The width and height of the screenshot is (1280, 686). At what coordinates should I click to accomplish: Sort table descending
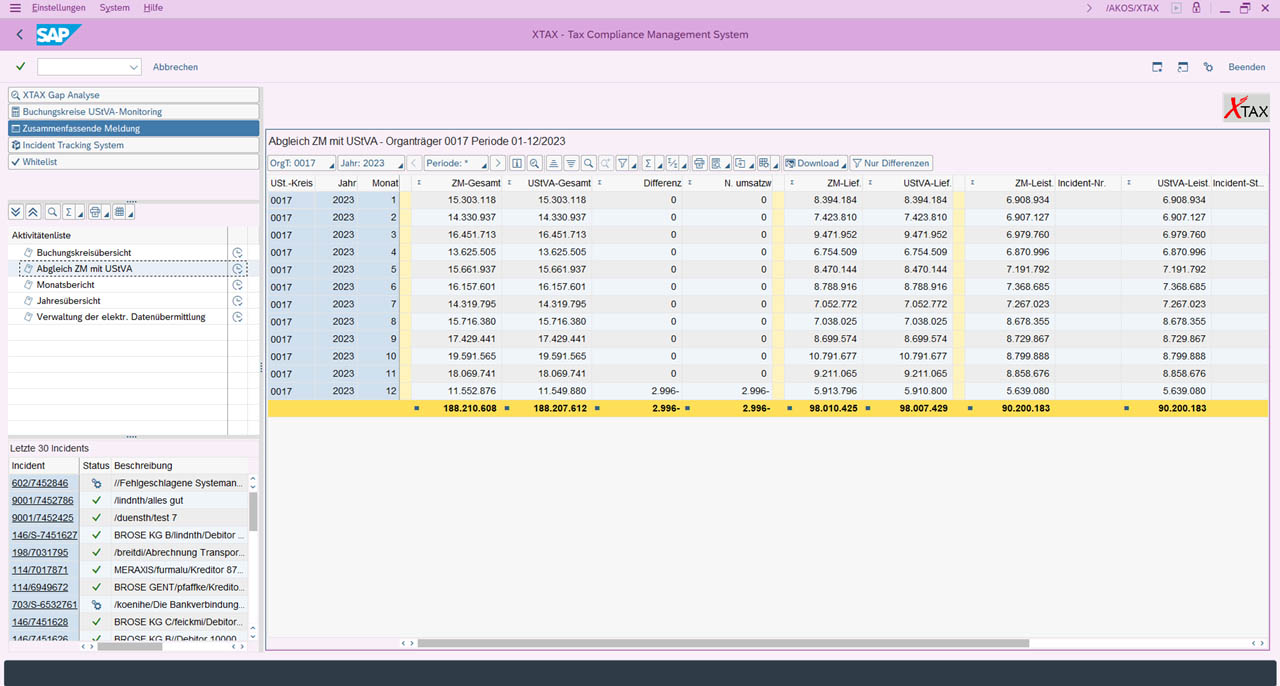[x=571, y=163]
